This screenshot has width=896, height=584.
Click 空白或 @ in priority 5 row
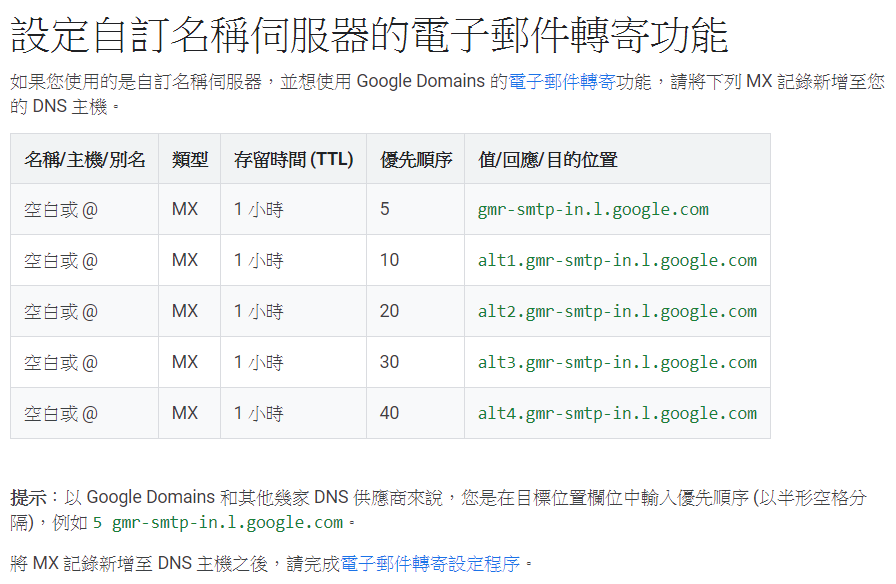[61, 210]
